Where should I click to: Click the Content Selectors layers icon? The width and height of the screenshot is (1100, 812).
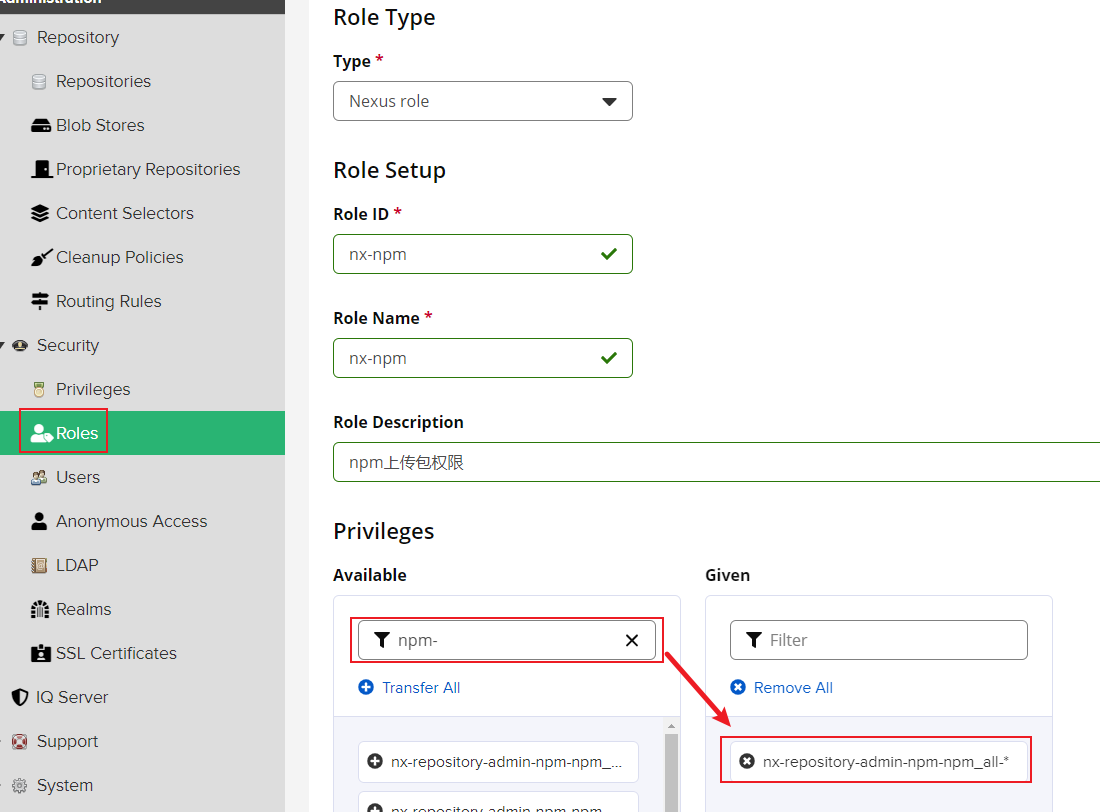click(40, 213)
